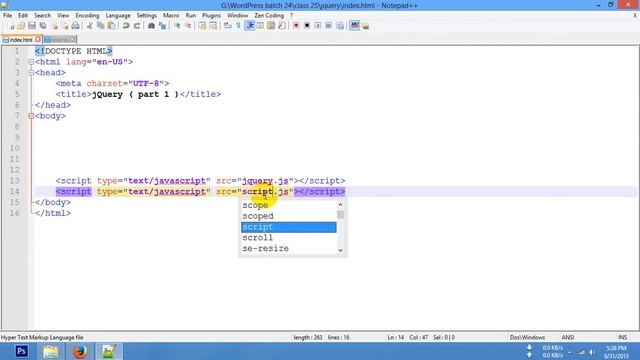640x360 pixels.
Task: Redo the edit via toolbar
Action: pos(137,26)
